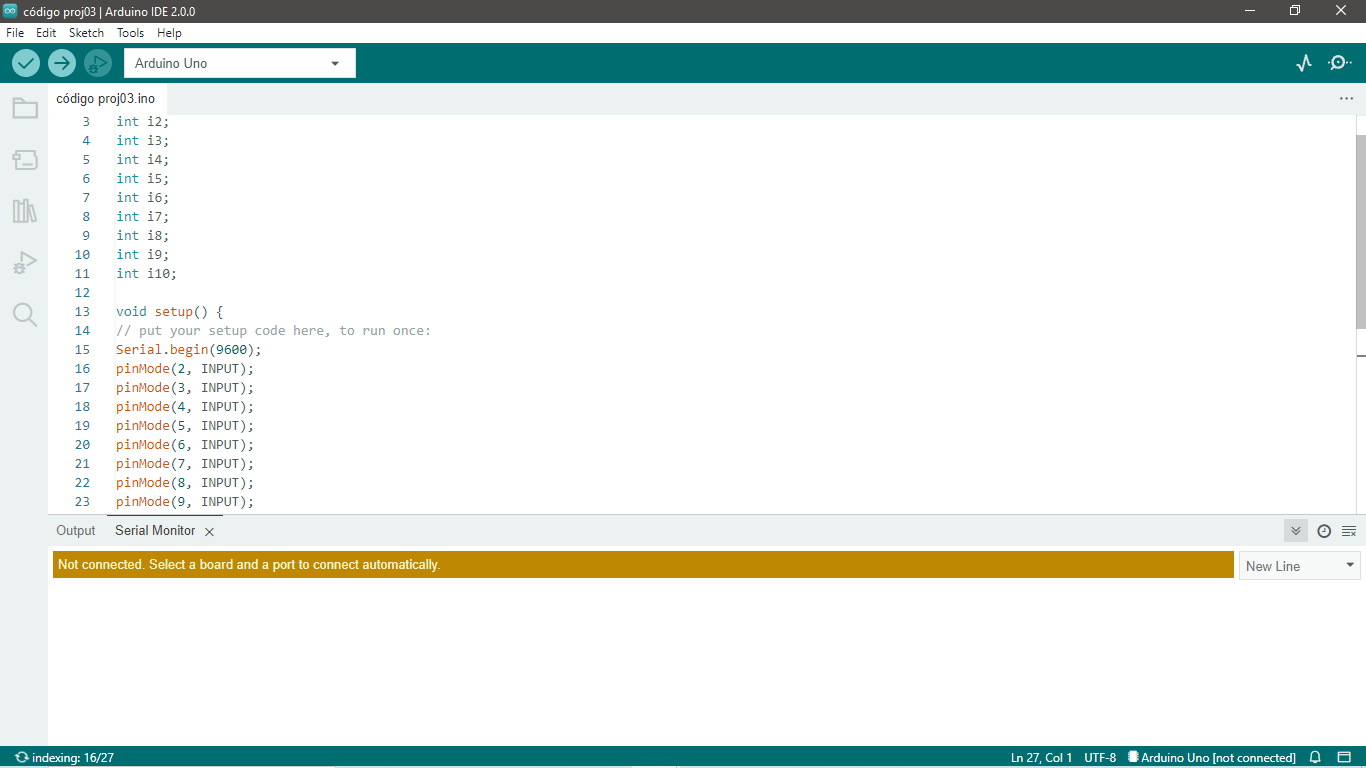Switch to the Serial Monitor tab

(x=155, y=531)
